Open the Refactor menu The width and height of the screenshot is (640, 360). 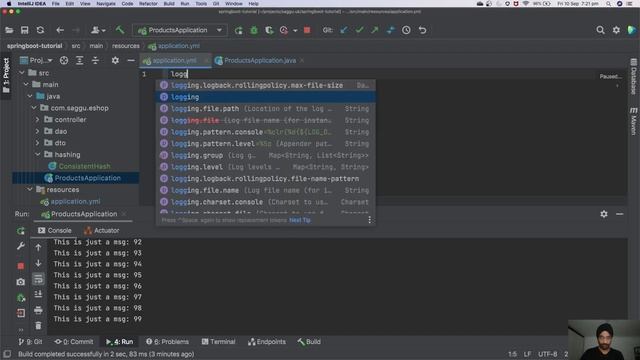[148, 4]
